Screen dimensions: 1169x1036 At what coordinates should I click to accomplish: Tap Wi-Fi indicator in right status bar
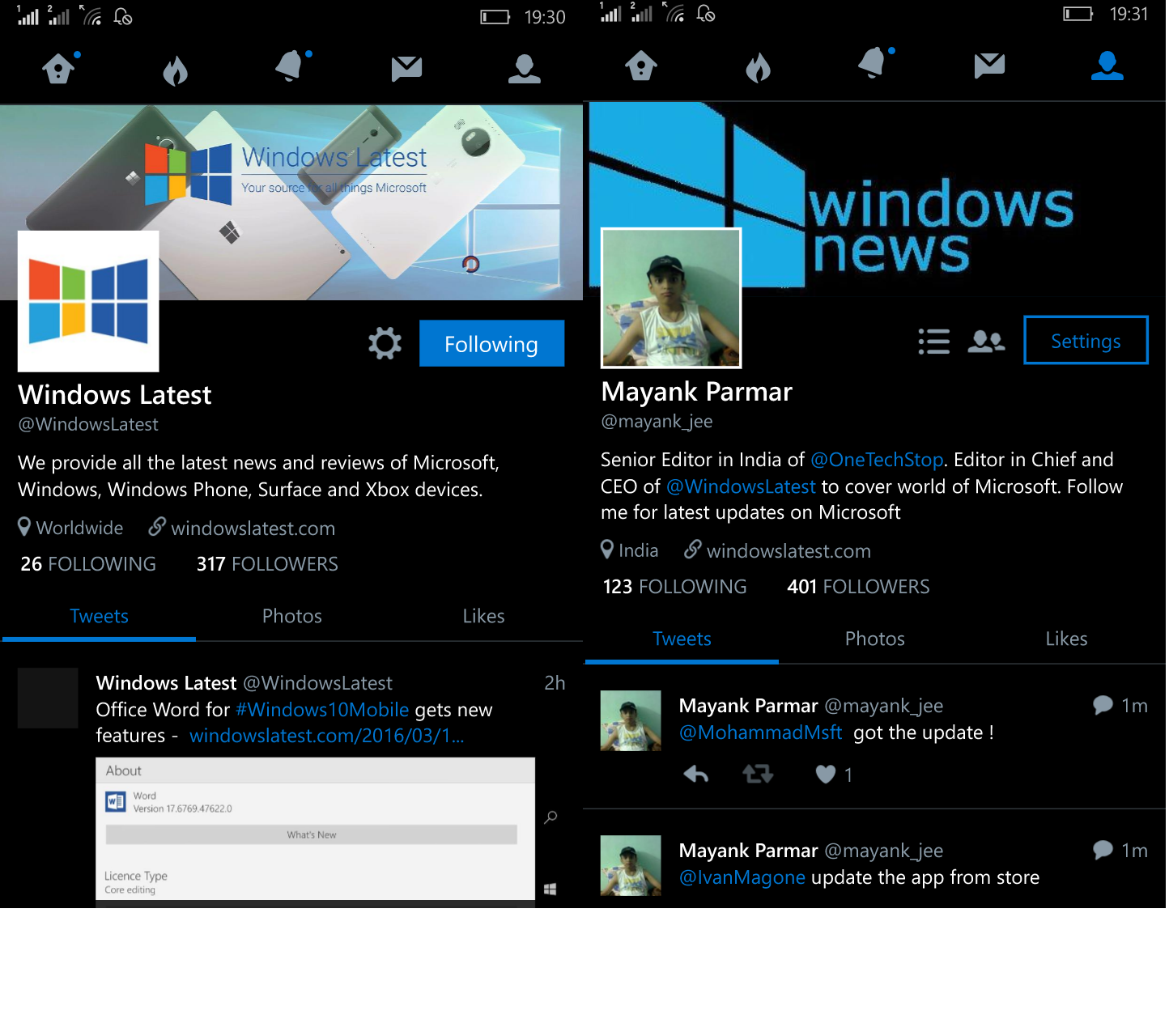[x=675, y=12]
